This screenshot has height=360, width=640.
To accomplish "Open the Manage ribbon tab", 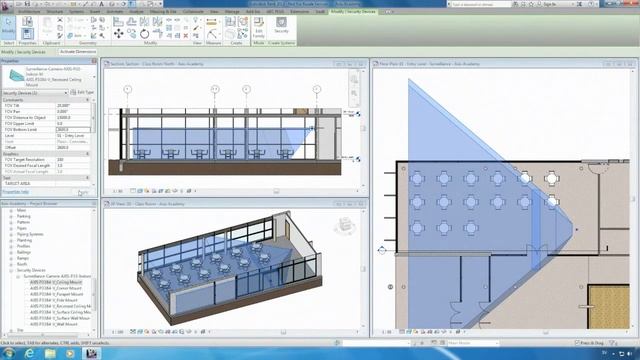I will pyautogui.click(x=232, y=12).
